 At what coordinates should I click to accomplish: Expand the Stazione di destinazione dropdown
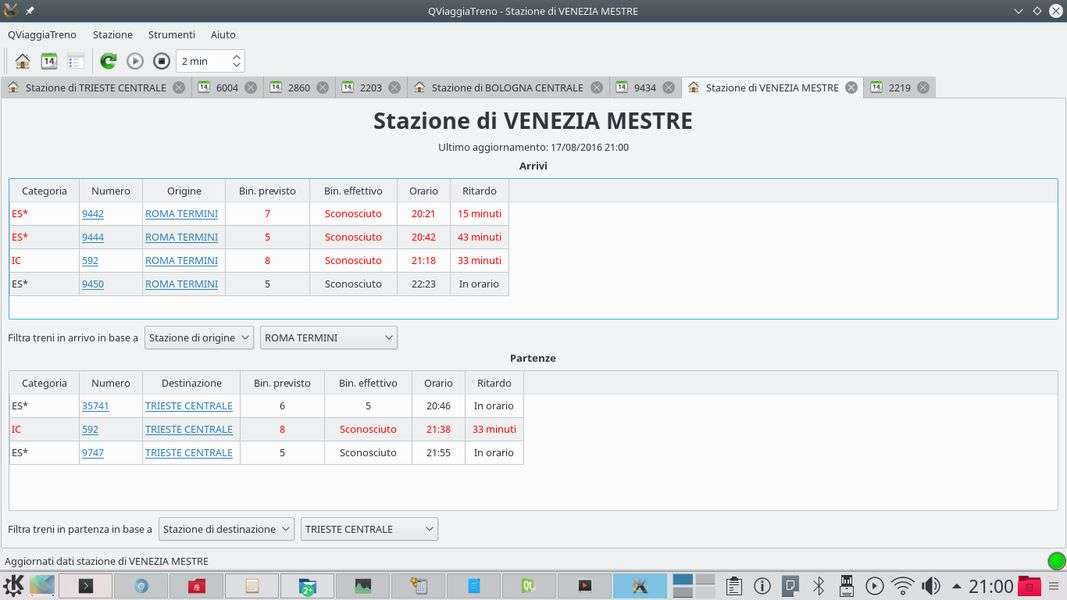click(x=226, y=529)
